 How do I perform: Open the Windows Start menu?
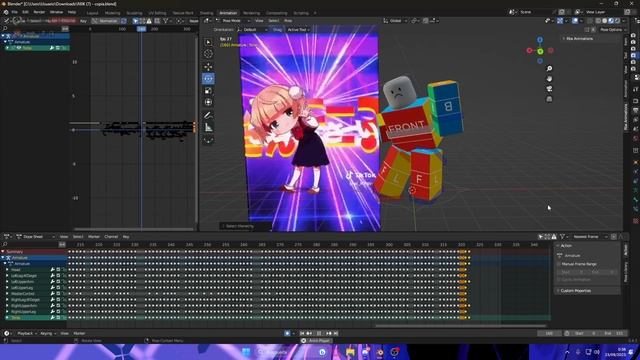(246, 352)
